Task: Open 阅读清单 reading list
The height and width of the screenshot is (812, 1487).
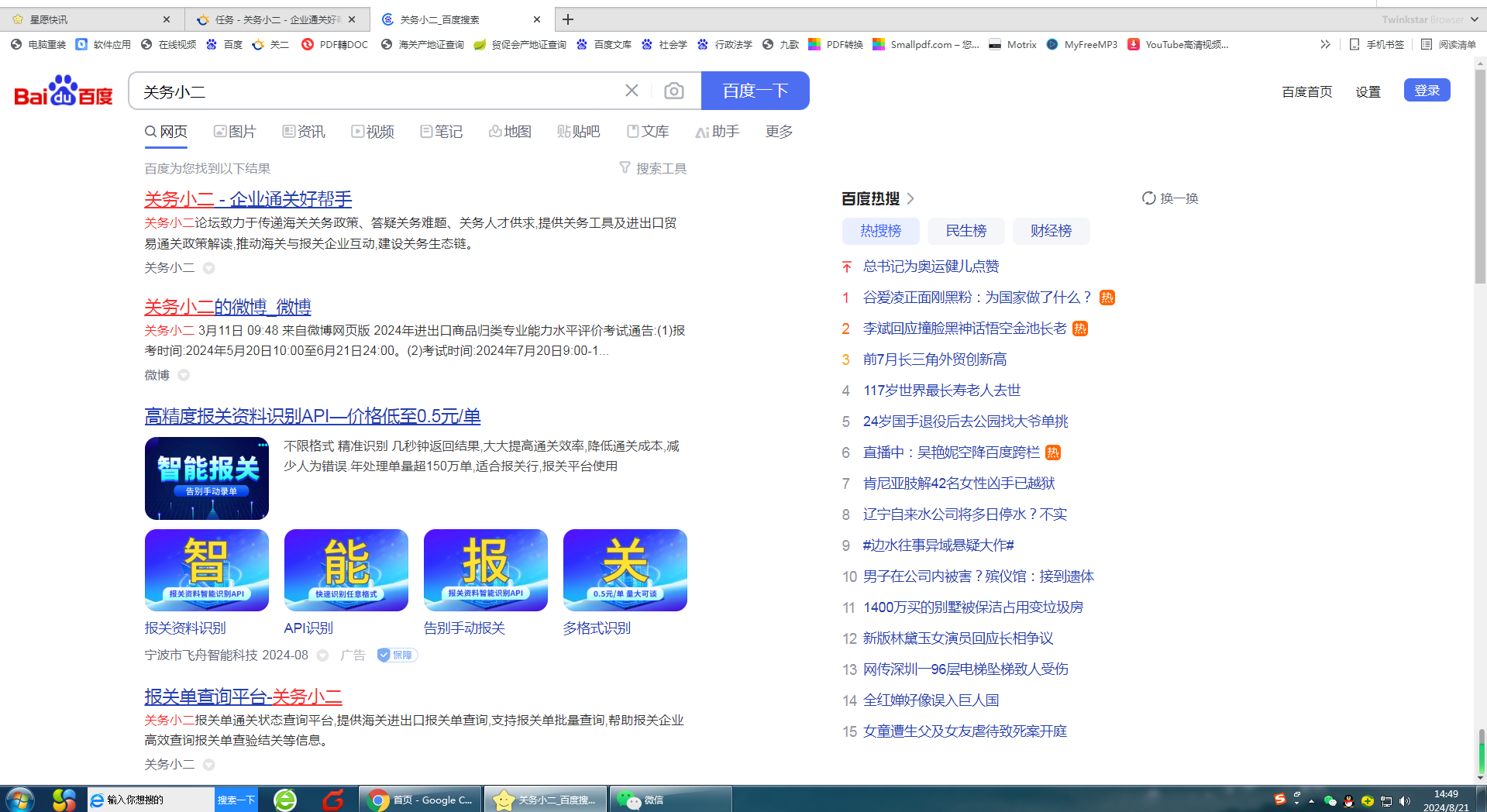Action: 1449,44
